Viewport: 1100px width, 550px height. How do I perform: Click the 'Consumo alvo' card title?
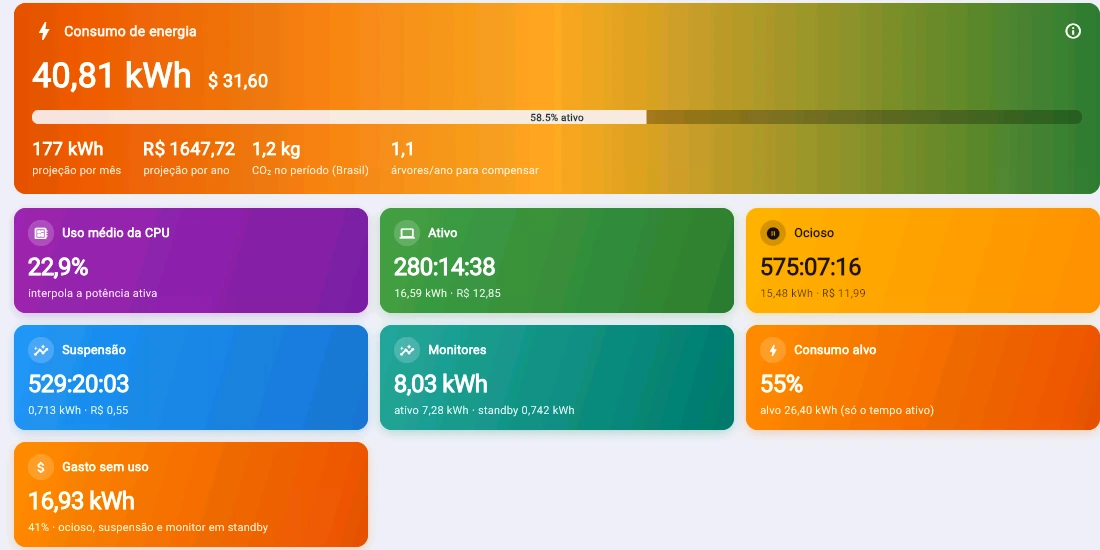[835, 350]
